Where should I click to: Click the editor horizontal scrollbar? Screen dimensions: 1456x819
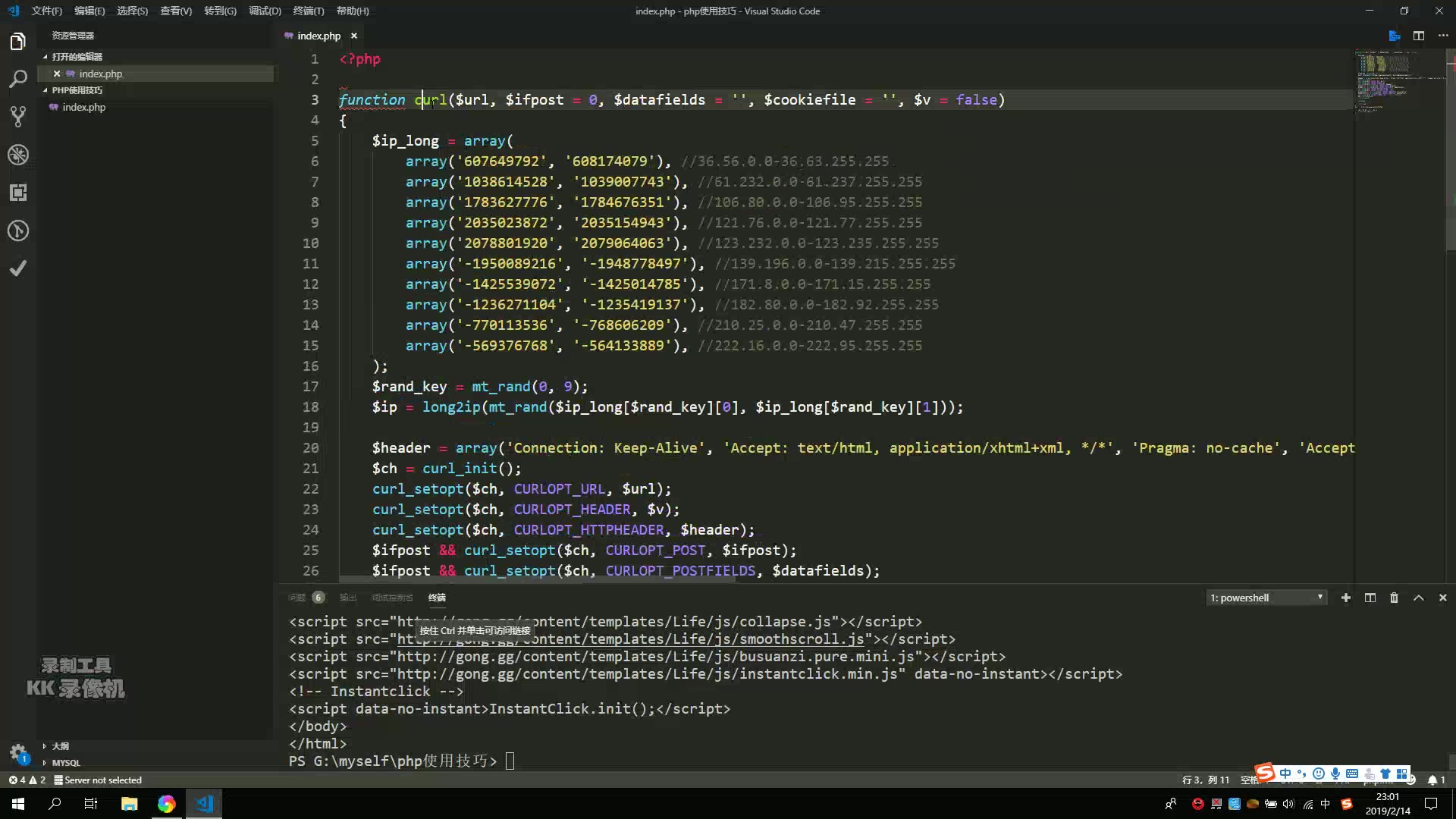(x=538, y=580)
